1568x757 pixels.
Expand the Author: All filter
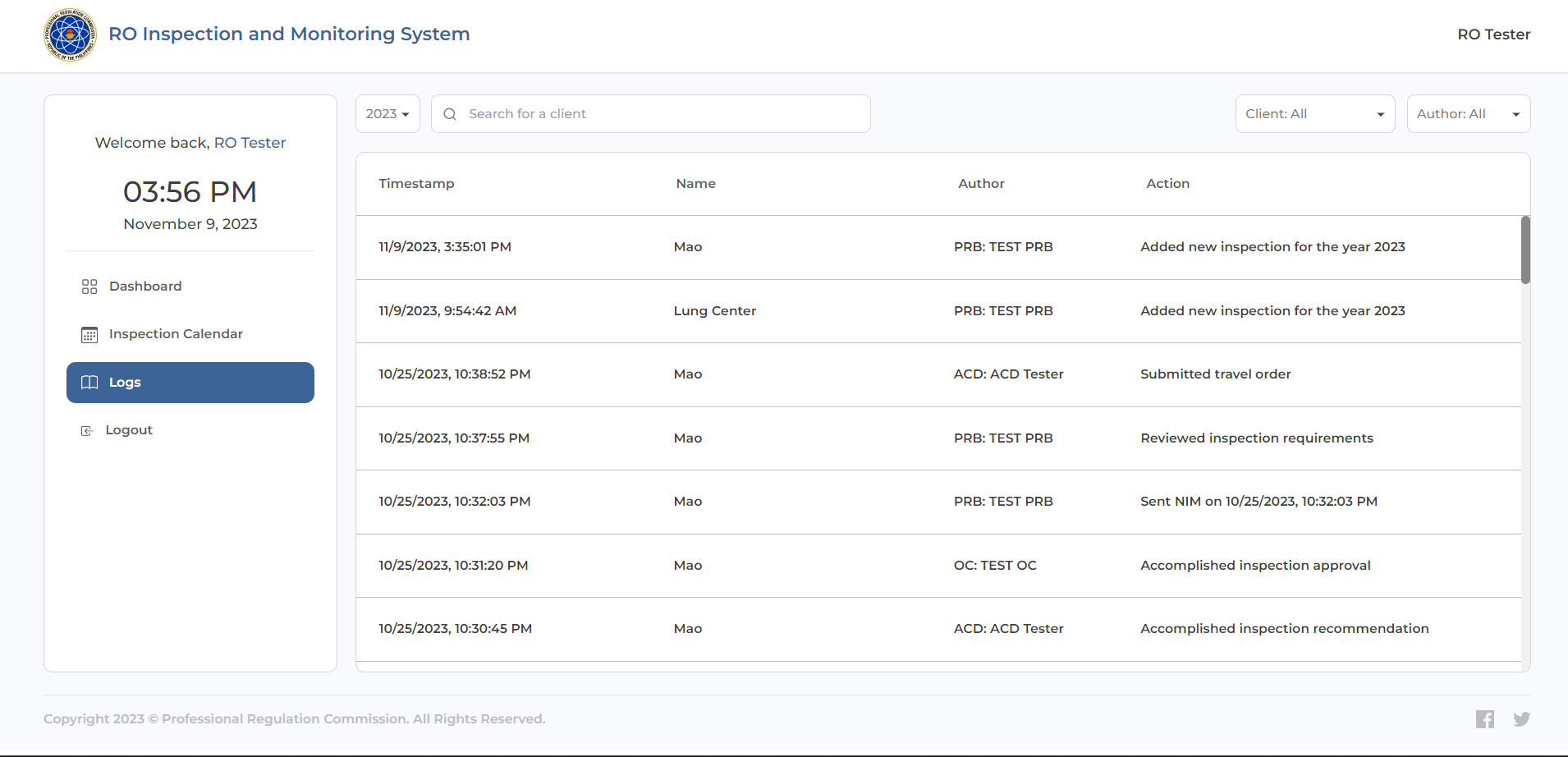pos(1468,114)
